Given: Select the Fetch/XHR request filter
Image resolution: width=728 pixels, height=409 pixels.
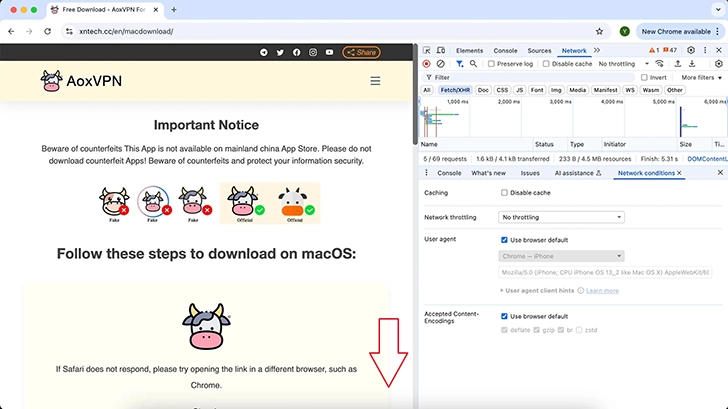Looking at the screenshot, I should [x=455, y=90].
